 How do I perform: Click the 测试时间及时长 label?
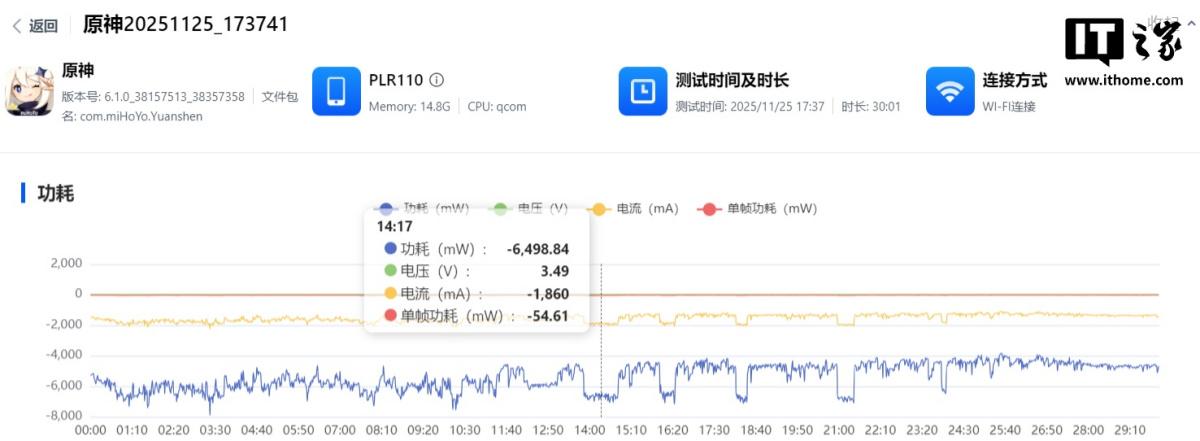coord(732,79)
